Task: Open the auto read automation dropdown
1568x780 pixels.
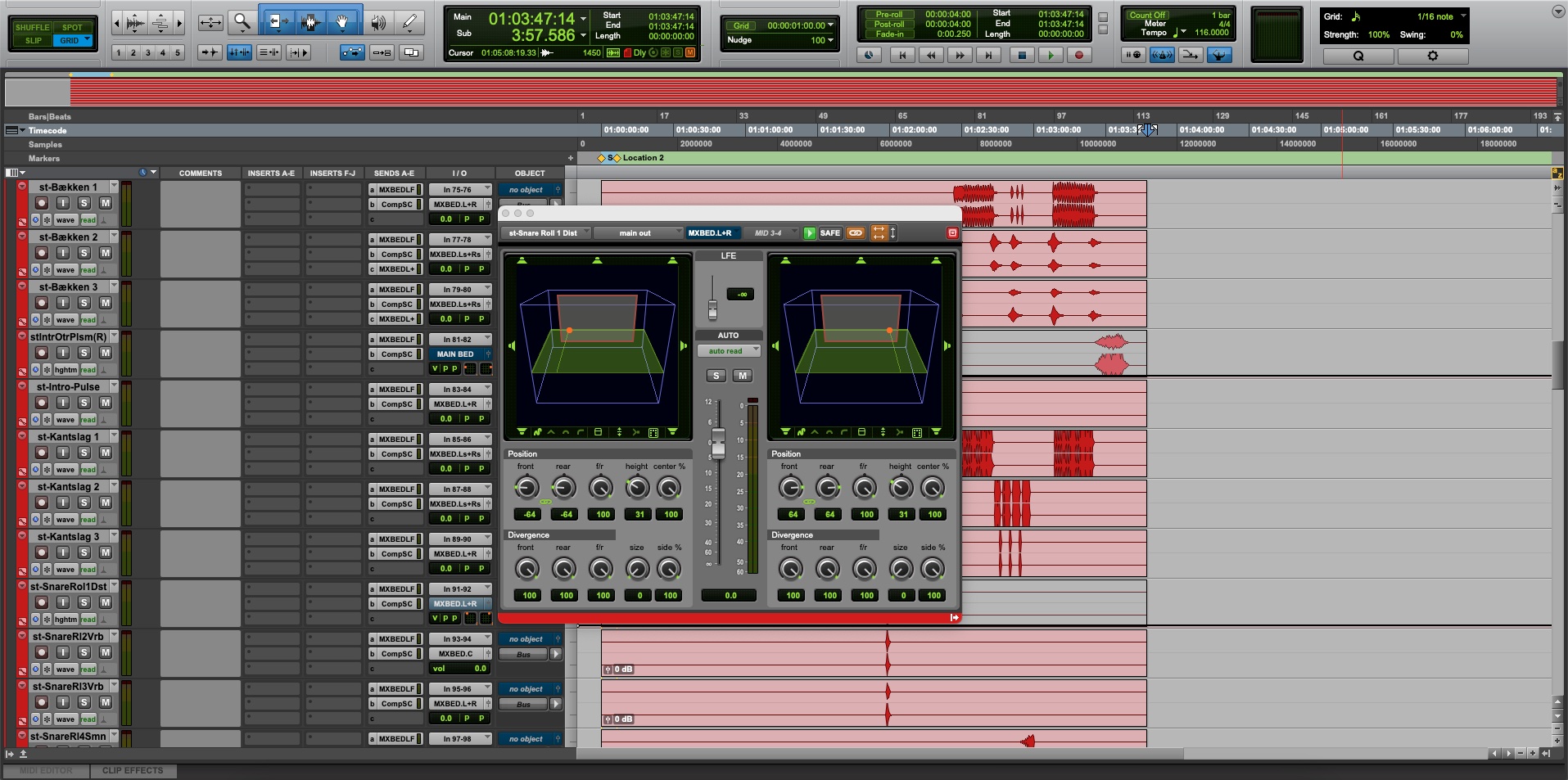Action: click(x=729, y=351)
